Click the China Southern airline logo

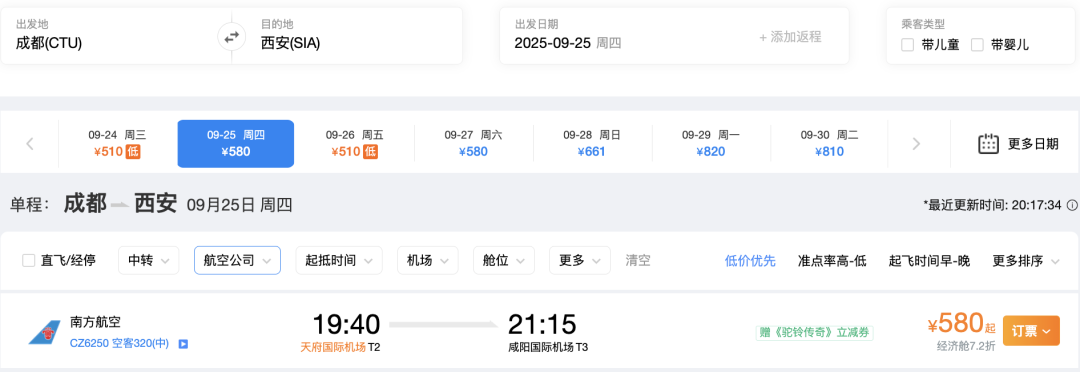tap(44, 332)
